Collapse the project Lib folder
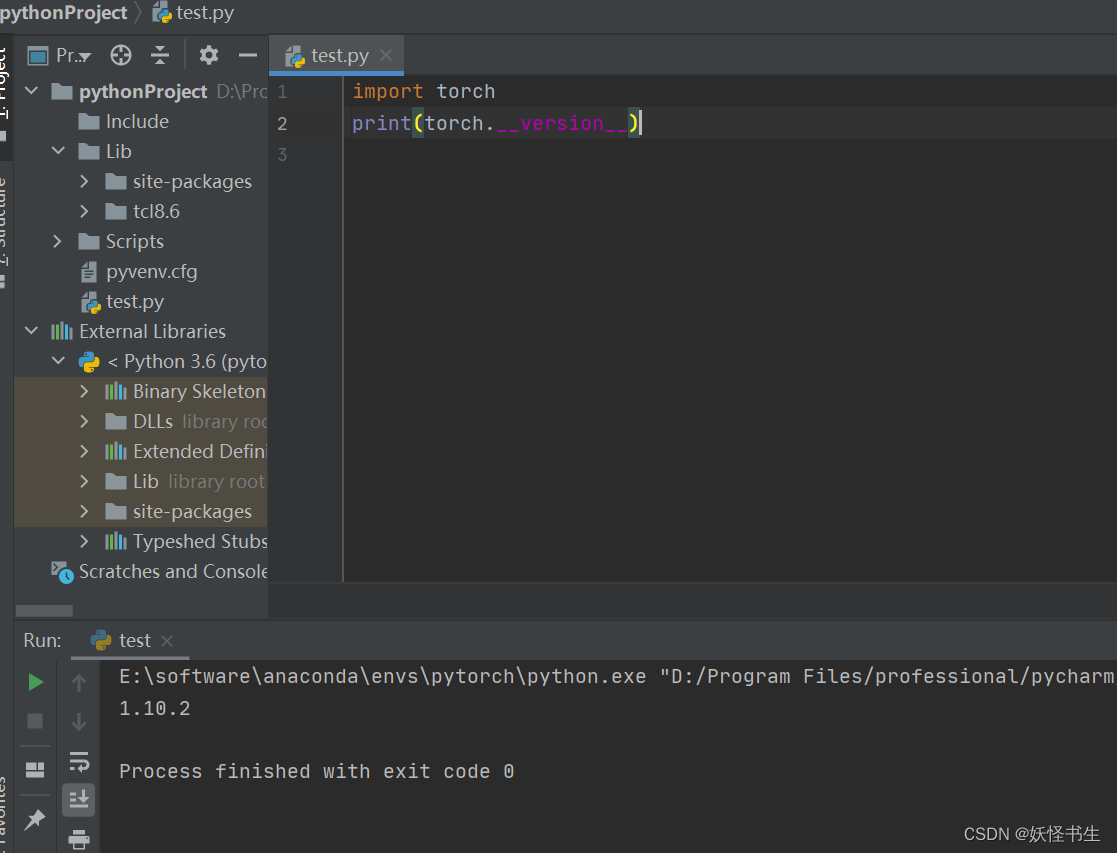Image resolution: width=1117 pixels, height=853 pixels. [x=58, y=150]
